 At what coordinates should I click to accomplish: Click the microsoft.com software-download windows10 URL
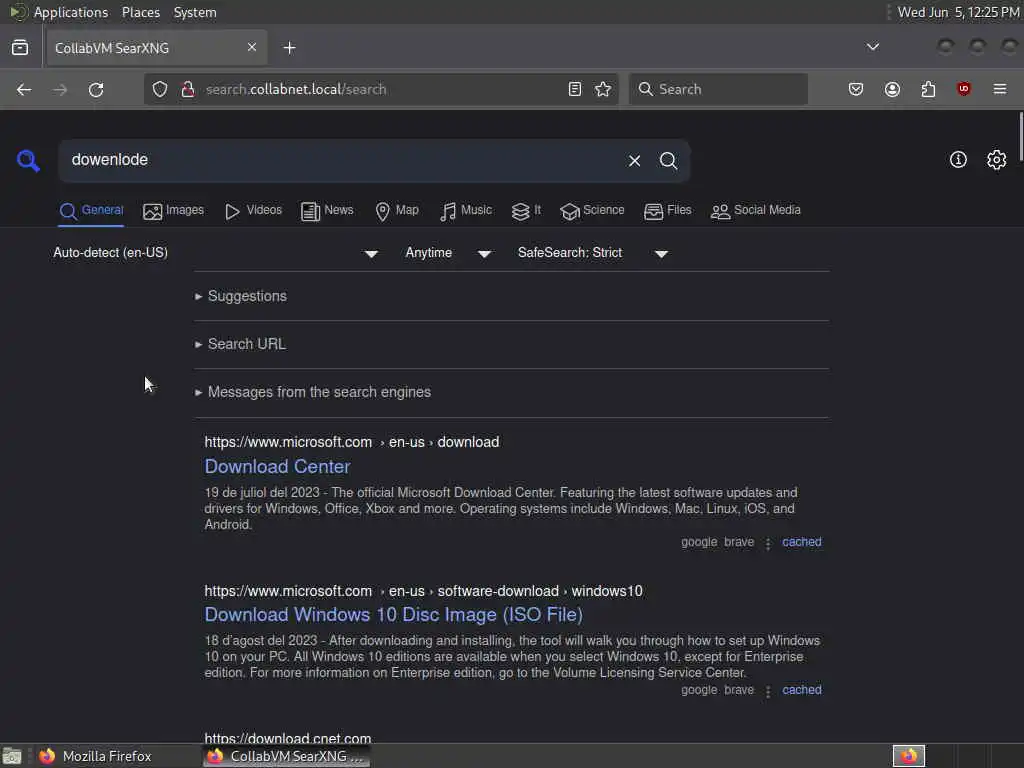point(423,591)
